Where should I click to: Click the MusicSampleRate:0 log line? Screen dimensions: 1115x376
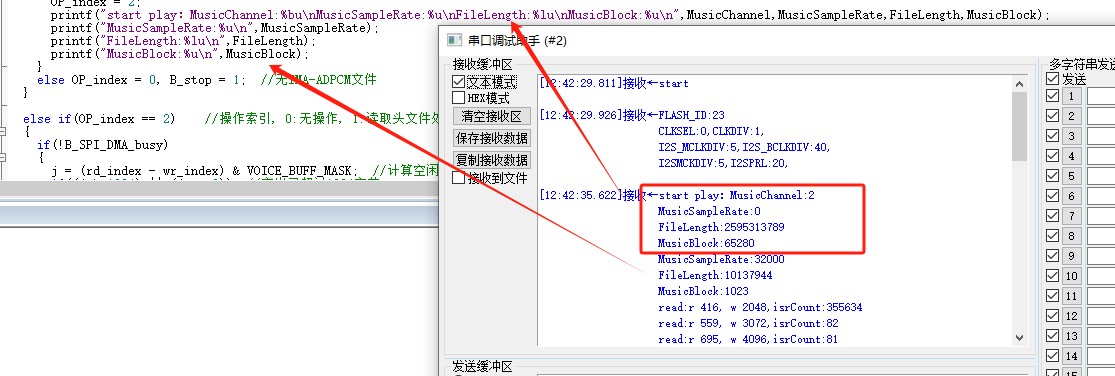coord(709,211)
